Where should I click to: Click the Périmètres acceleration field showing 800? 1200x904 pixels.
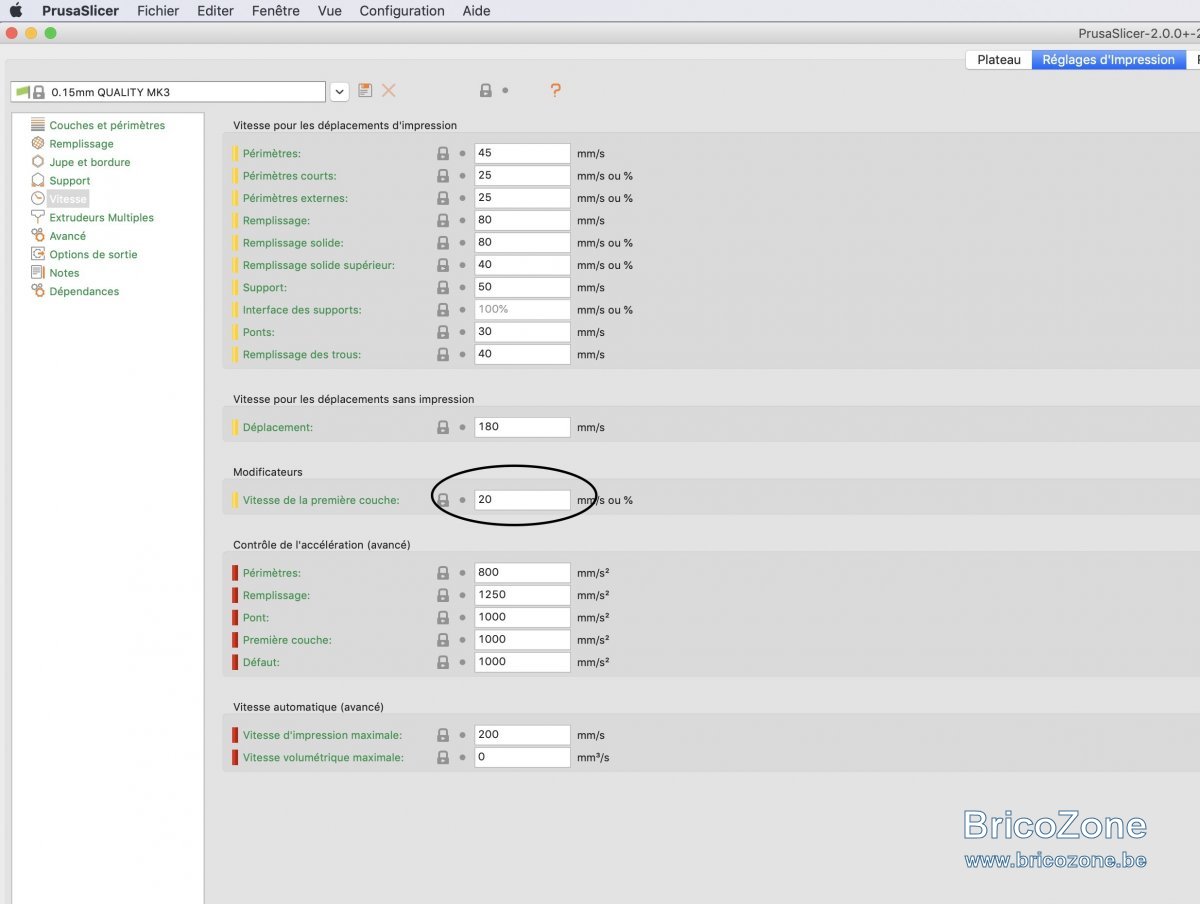click(x=522, y=573)
